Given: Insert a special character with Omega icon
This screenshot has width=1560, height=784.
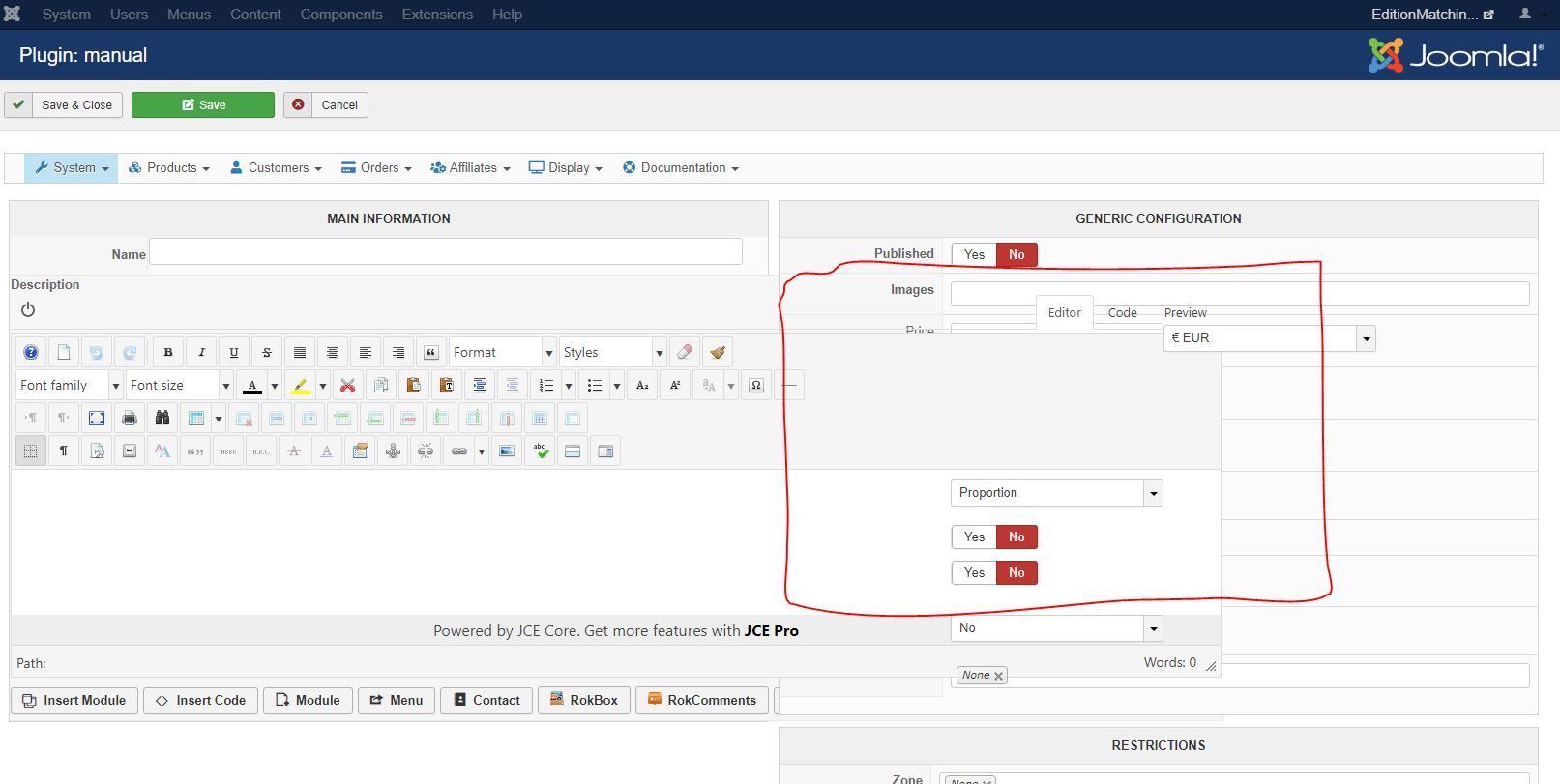Looking at the screenshot, I should pyautogui.click(x=756, y=385).
